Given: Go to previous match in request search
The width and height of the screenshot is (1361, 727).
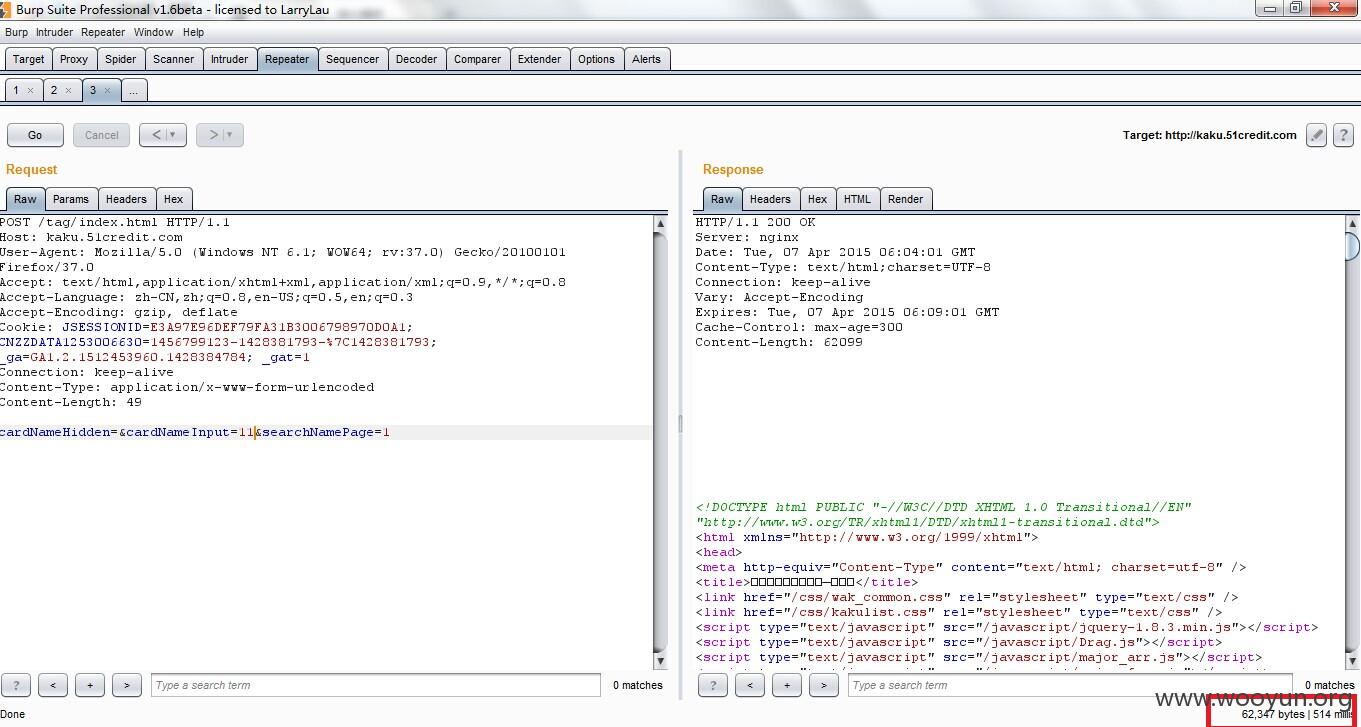Looking at the screenshot, I should click(x=52, y=685).
